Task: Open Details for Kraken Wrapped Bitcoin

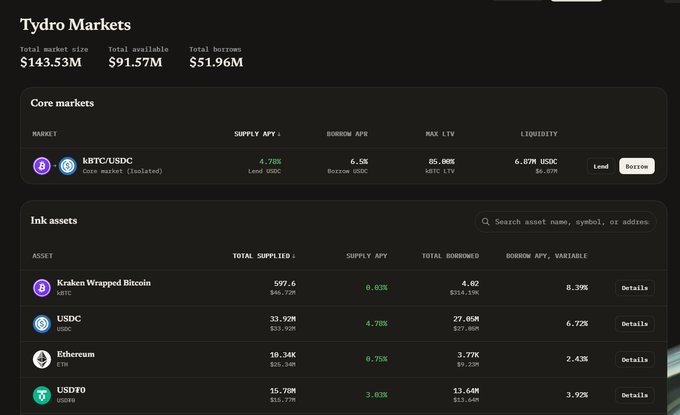Action: pyautogui.click(x=634, y=288)
